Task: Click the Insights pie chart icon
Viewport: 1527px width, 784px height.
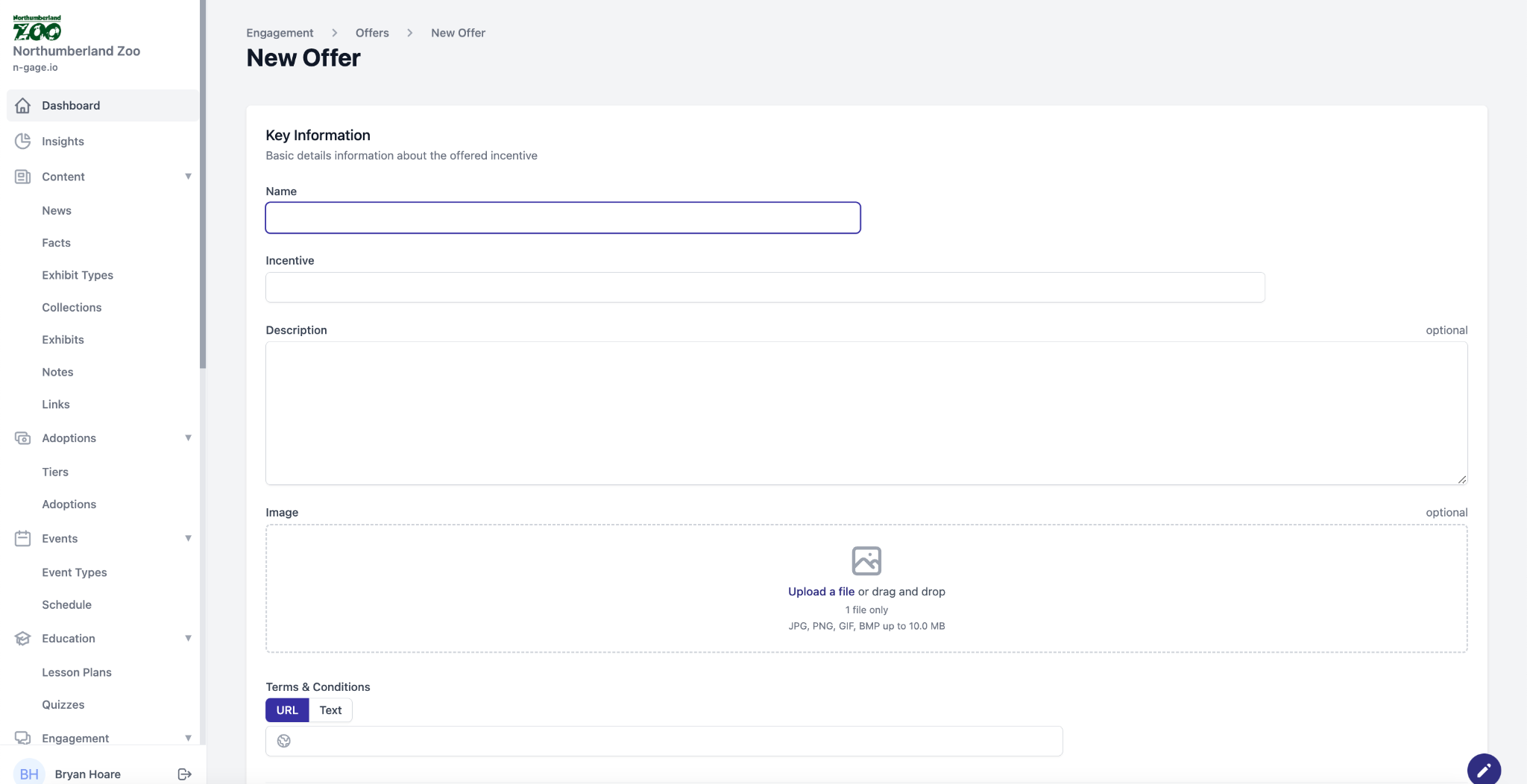Action: click(x=23, y=141)
